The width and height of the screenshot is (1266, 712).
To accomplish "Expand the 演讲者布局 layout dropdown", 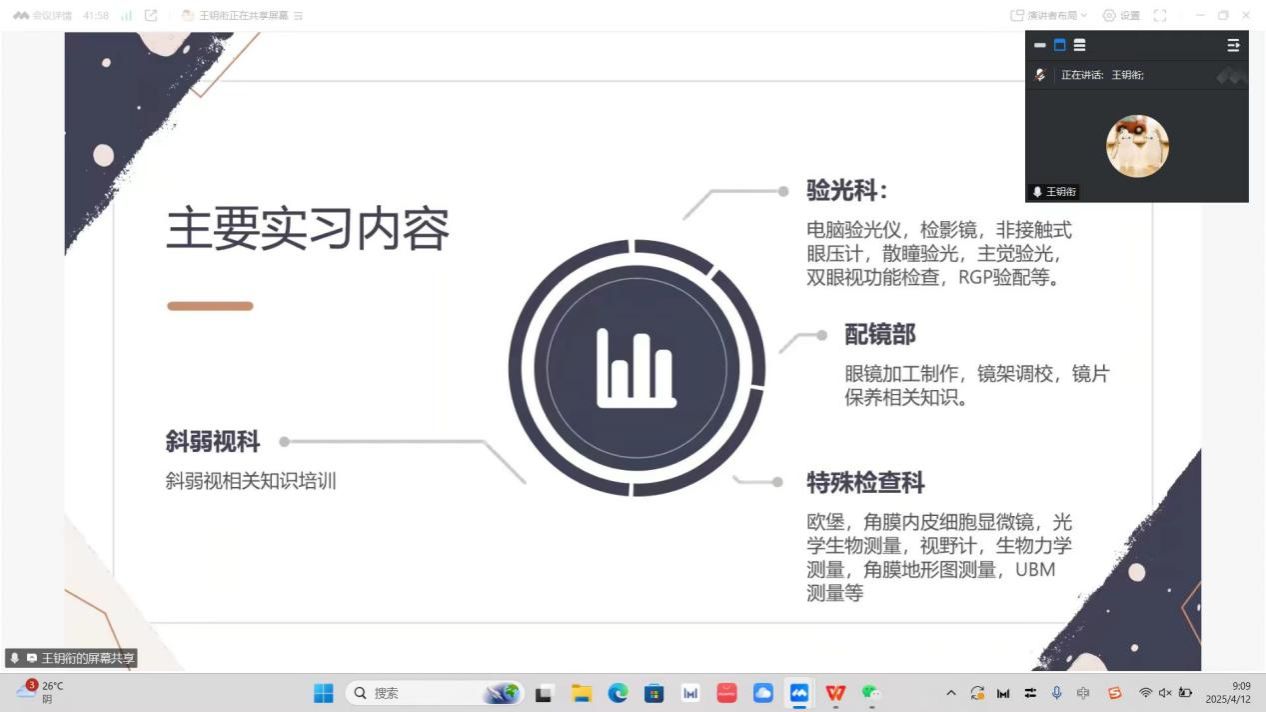I will tap(1049, 15).
